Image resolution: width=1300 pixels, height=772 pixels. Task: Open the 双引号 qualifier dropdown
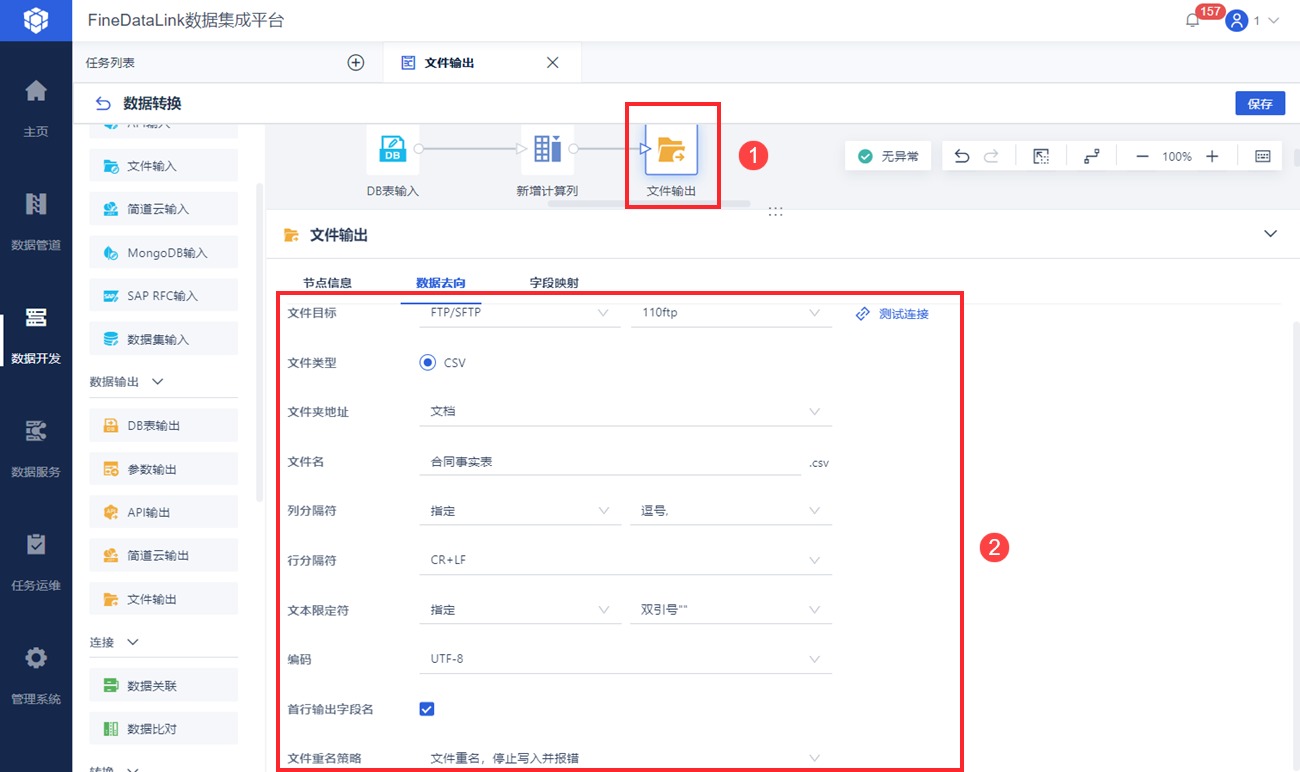(731, 610)
